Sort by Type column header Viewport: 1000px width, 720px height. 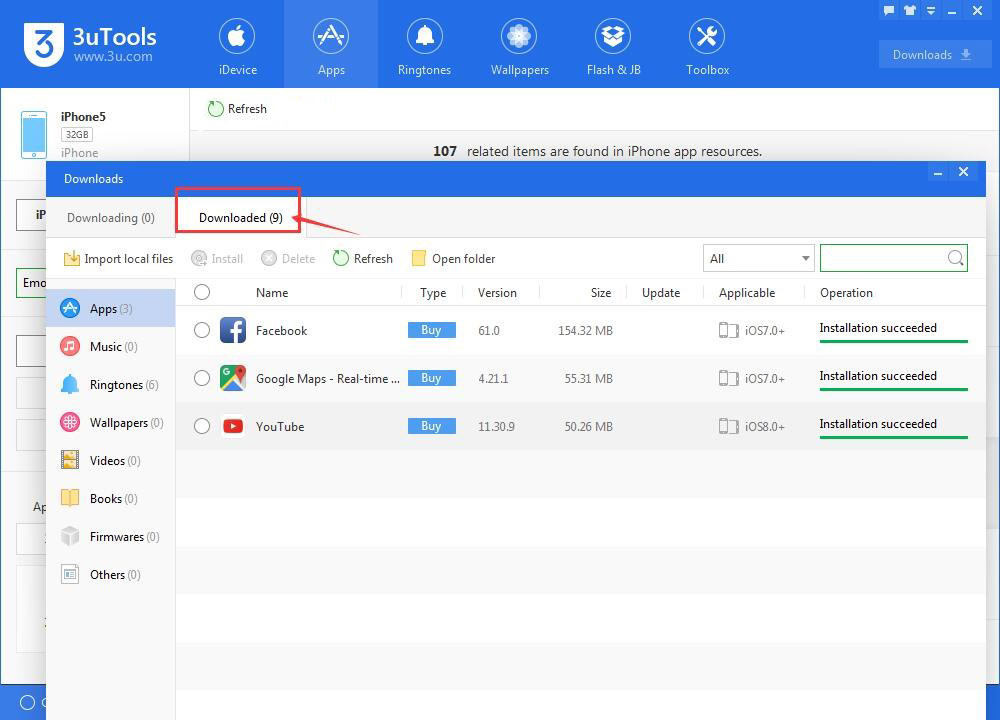pos(433,293)
